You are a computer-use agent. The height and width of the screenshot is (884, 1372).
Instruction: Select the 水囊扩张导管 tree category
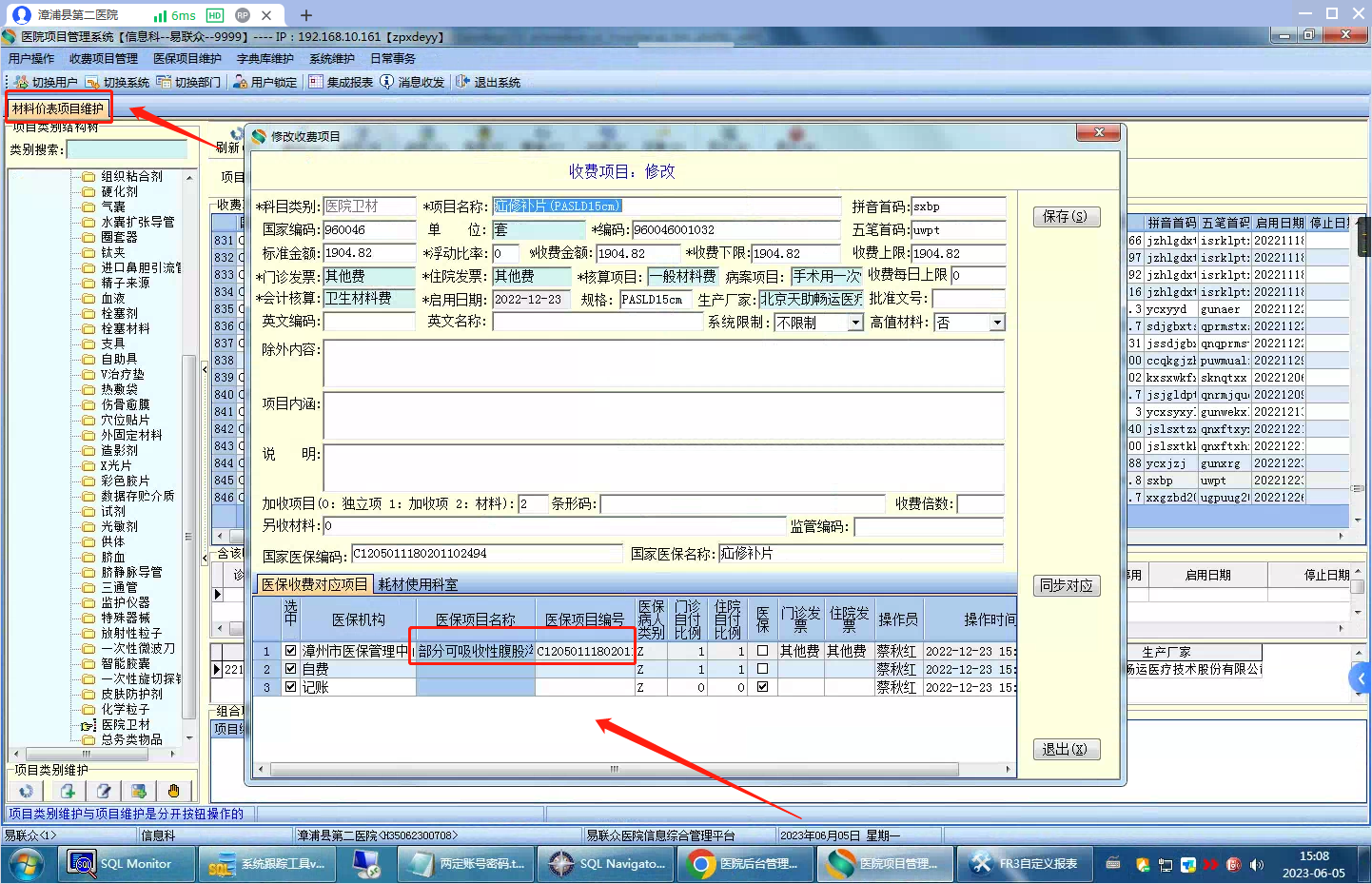click(138, 222)
